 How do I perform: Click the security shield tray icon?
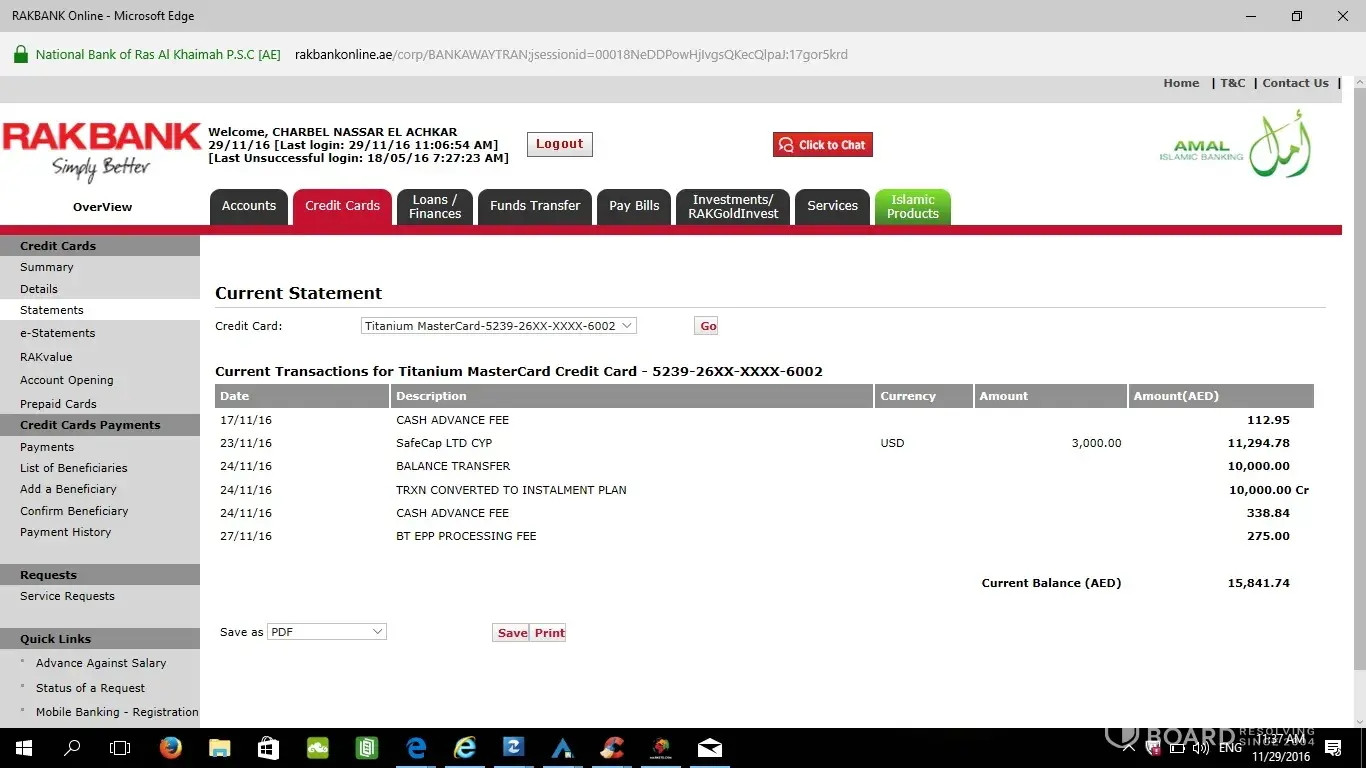[x=1153, y=747]
